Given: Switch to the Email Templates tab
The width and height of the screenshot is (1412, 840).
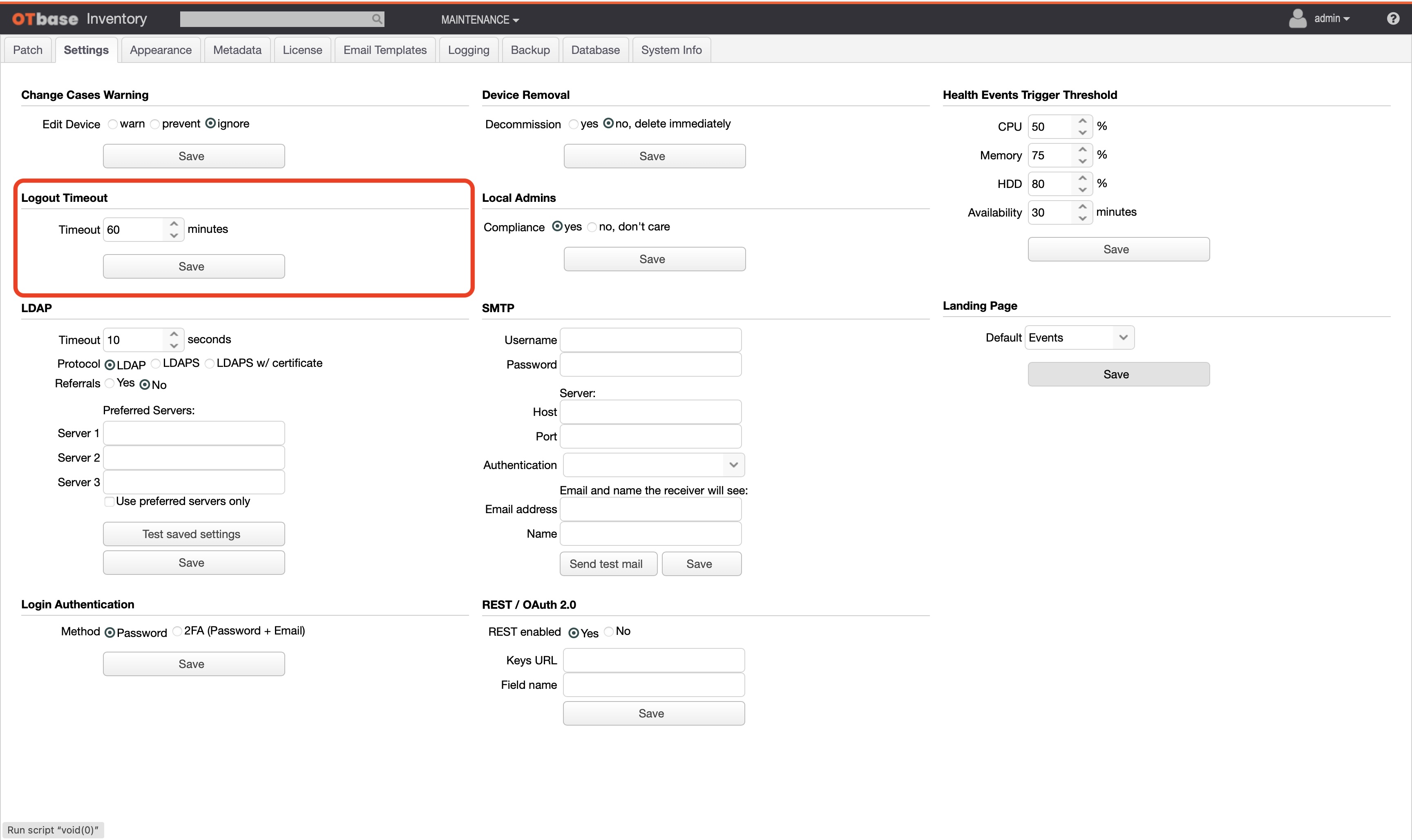Looking at the screenshot, I should click(x=385, y=50).
